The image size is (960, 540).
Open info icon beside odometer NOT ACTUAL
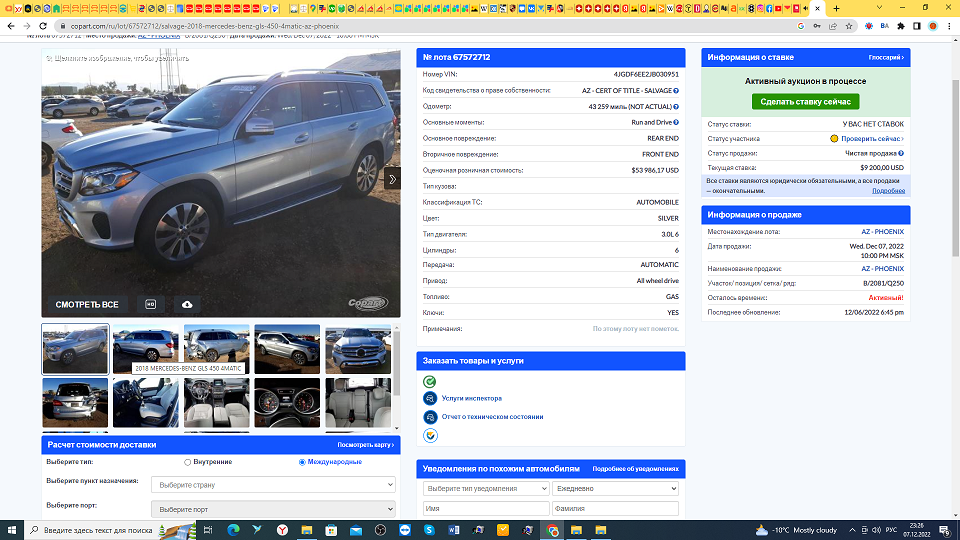676,107
